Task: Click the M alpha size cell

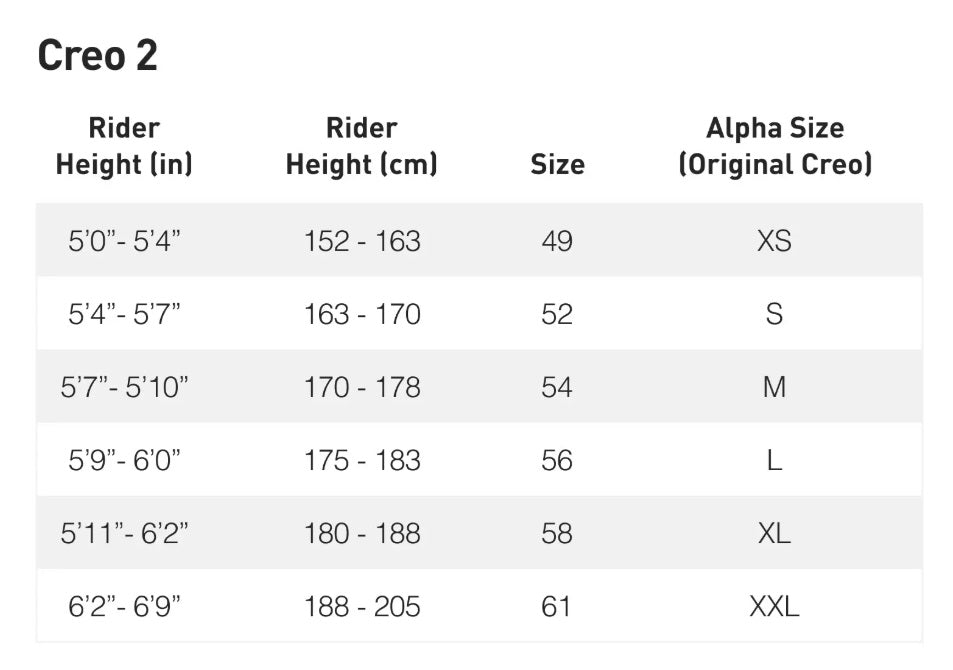Action: (774, 387)
